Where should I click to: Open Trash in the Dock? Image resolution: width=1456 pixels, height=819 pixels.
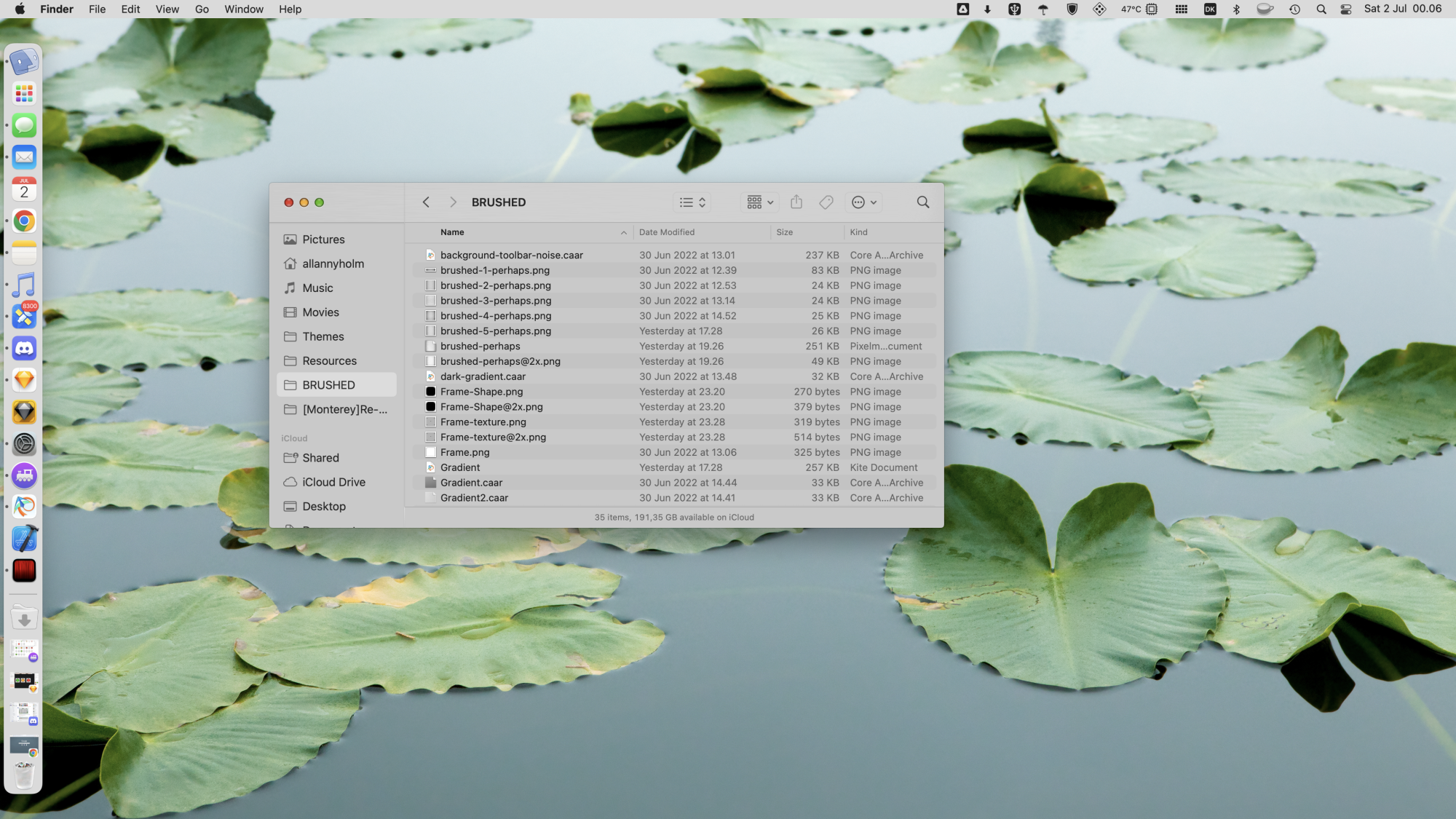pyautogui.click(x=24, y=776)
